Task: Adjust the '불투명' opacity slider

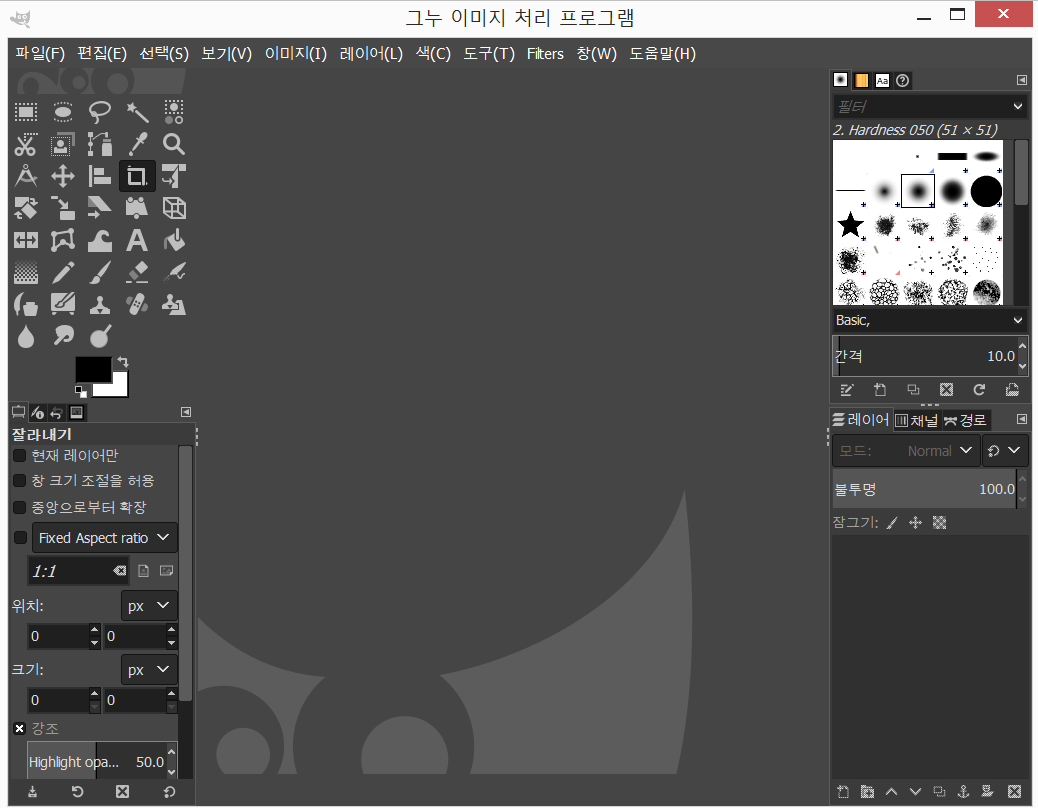Action: [x=924, y=488]
